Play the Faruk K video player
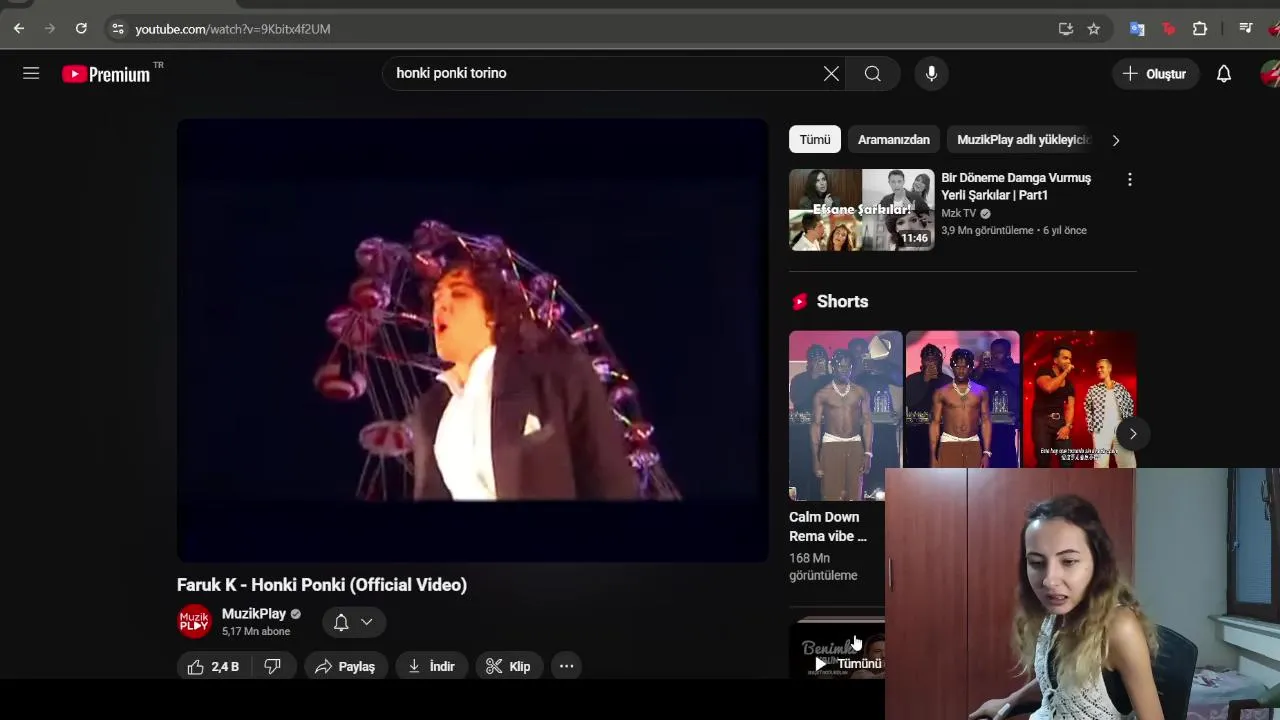This screenshot has height=720, width=1280. 473,340
